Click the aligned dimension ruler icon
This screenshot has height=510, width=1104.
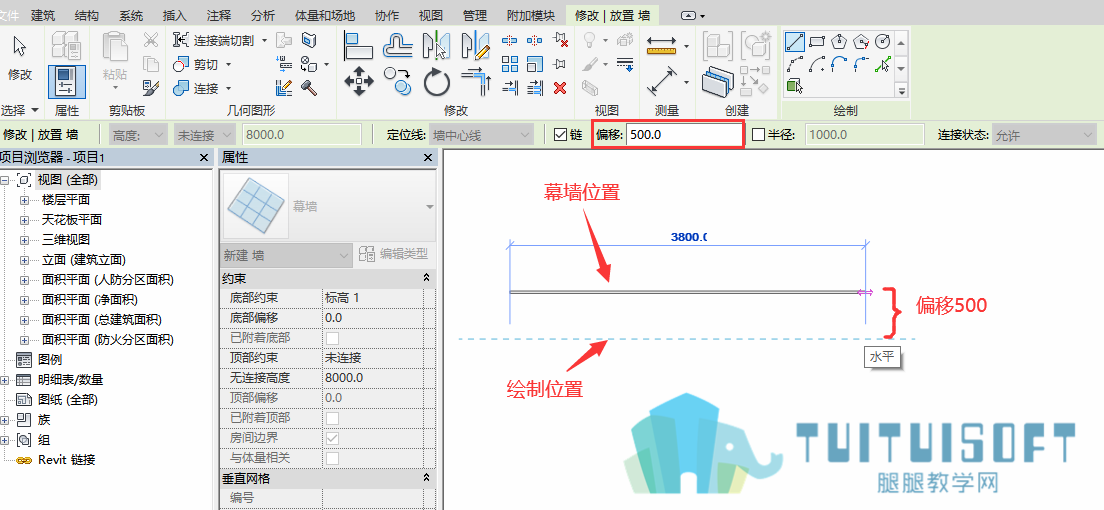(660, 46)
